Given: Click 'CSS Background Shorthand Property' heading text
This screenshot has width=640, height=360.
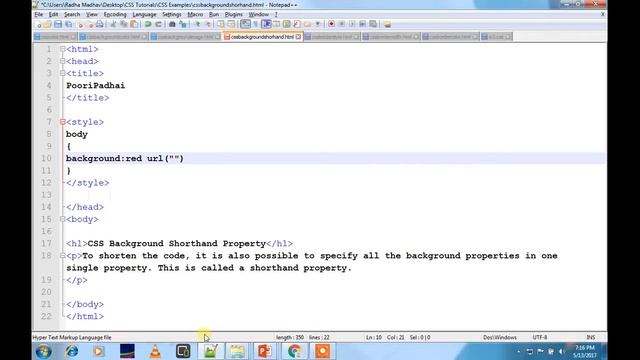Looking at the screenshot, I should pyautogui.click(x=177, y=244).
